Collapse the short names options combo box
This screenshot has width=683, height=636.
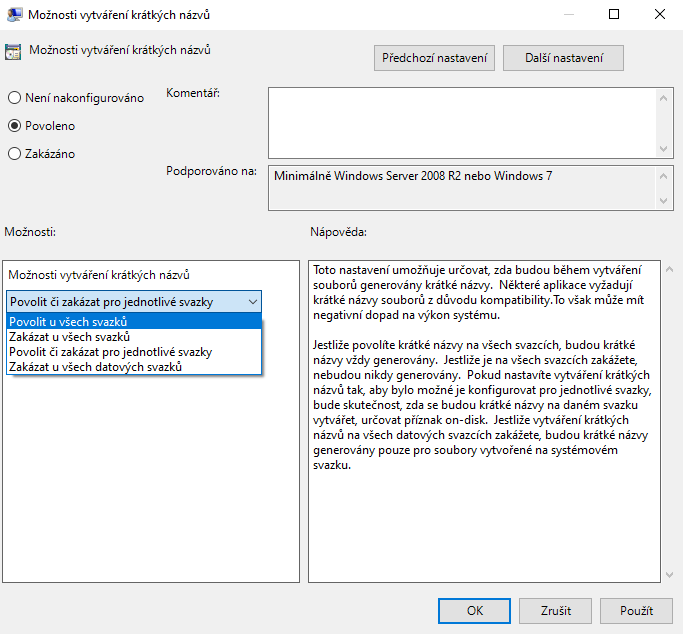point(251,301)
